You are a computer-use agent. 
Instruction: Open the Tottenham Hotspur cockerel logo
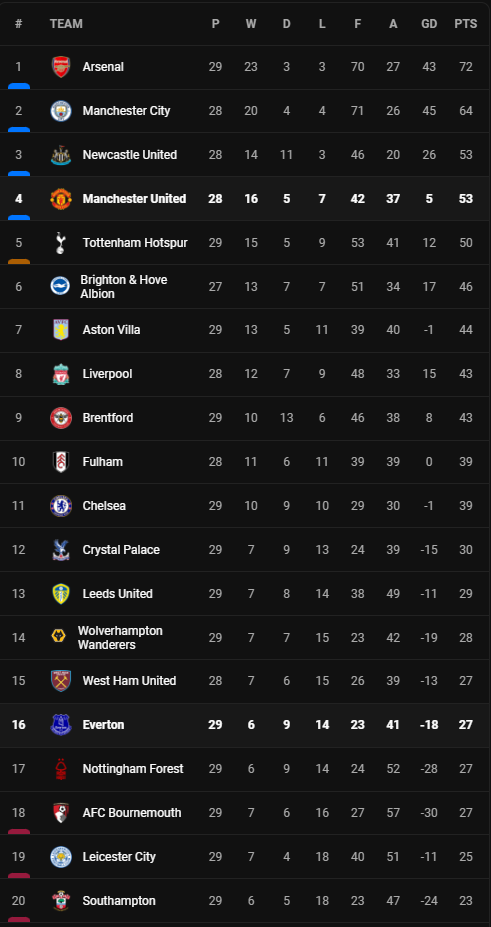60,242
